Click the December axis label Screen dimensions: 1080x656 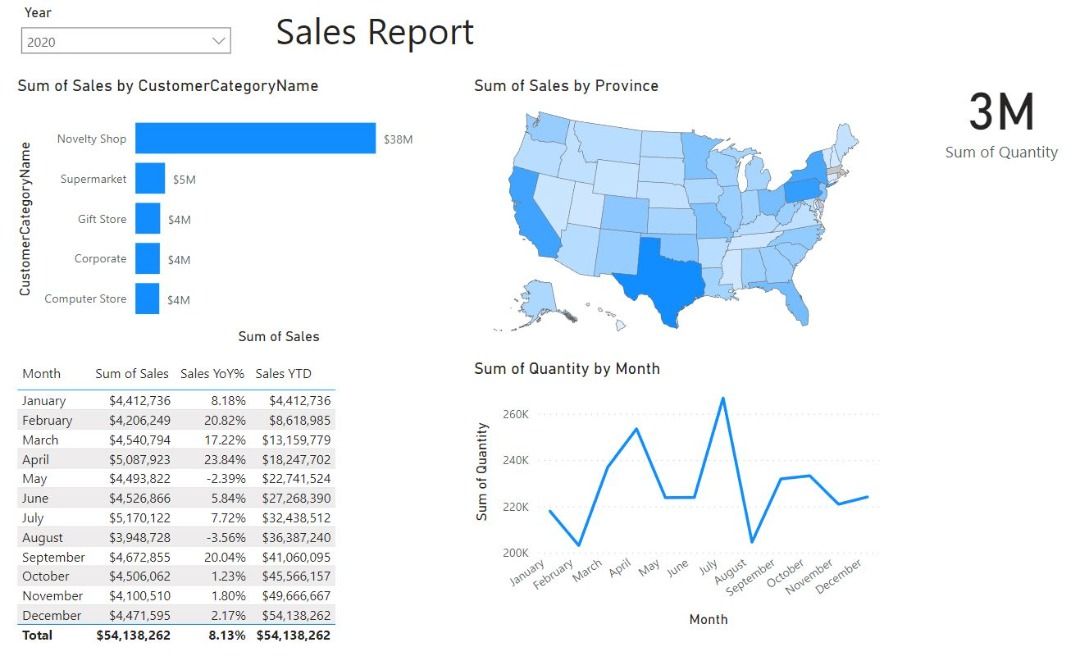[x=838, y=576]
